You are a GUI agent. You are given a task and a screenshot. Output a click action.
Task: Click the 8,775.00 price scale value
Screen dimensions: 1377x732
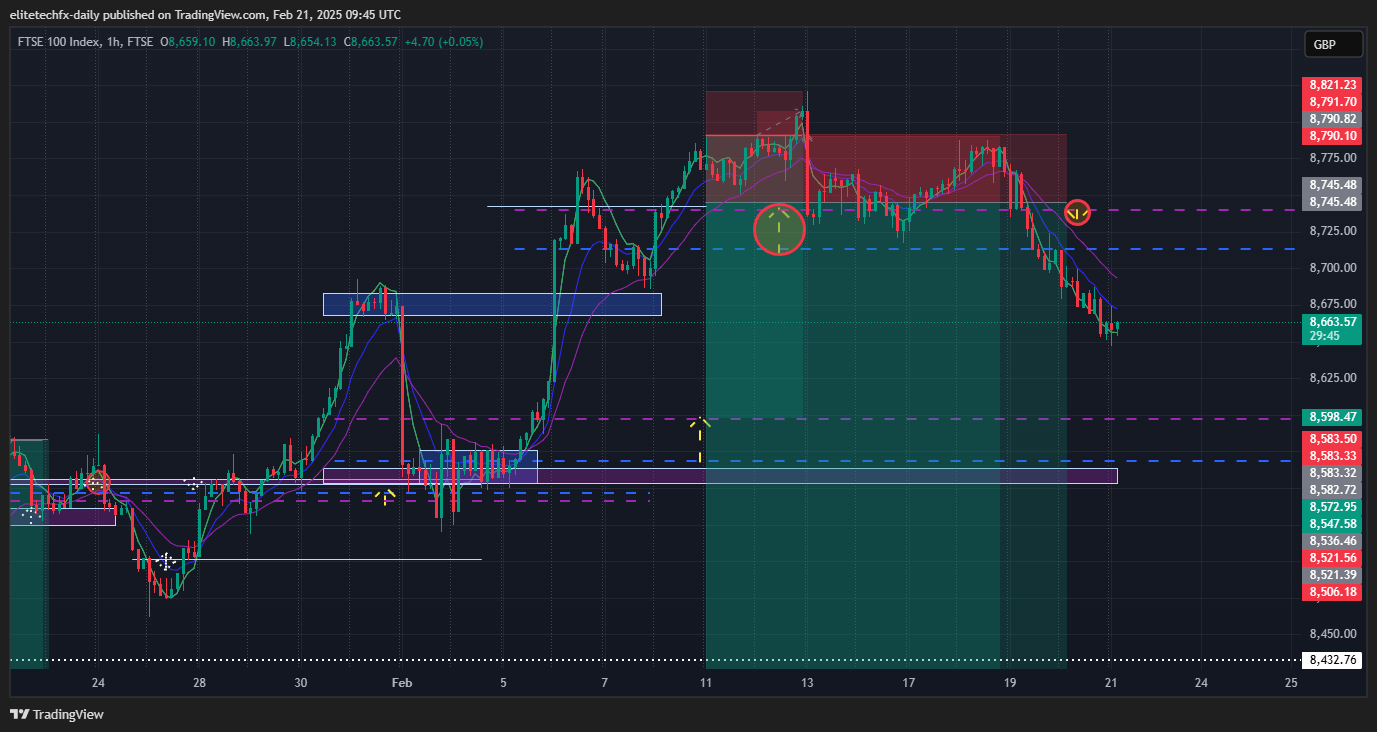tap(1331, 158)
